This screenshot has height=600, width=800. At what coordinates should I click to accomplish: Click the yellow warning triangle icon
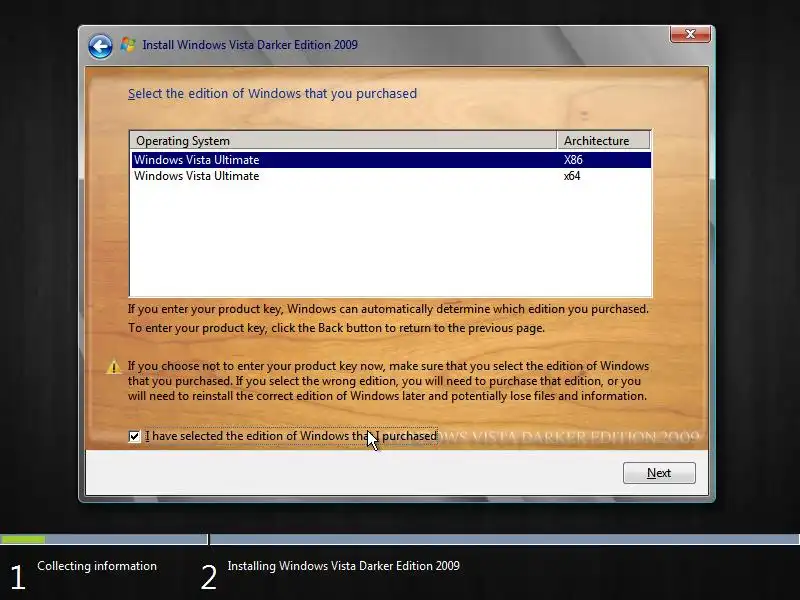(x=113, y=367)
